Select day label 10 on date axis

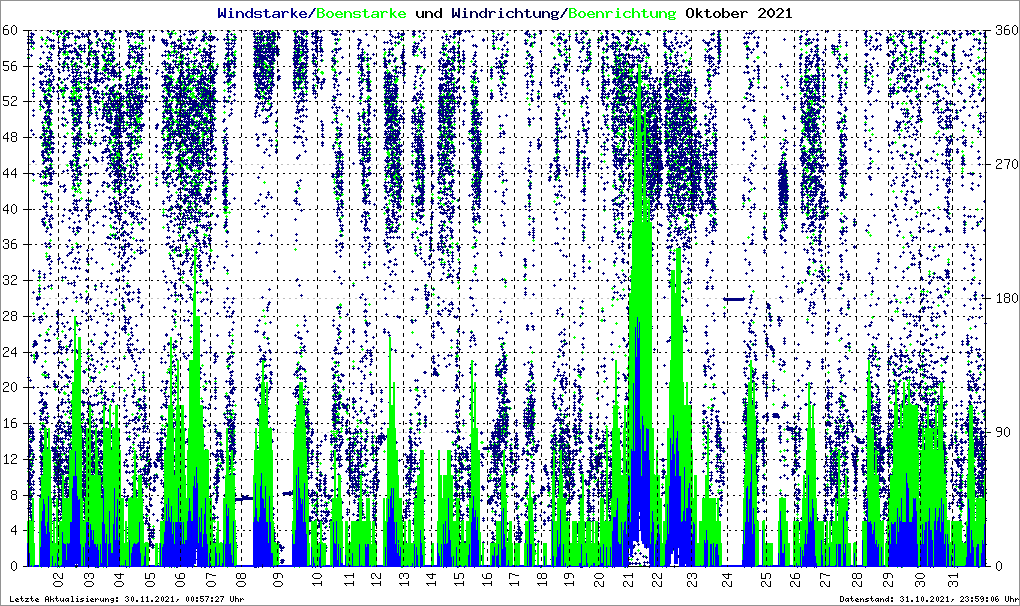pyautogui.click(x=317, y=577)
